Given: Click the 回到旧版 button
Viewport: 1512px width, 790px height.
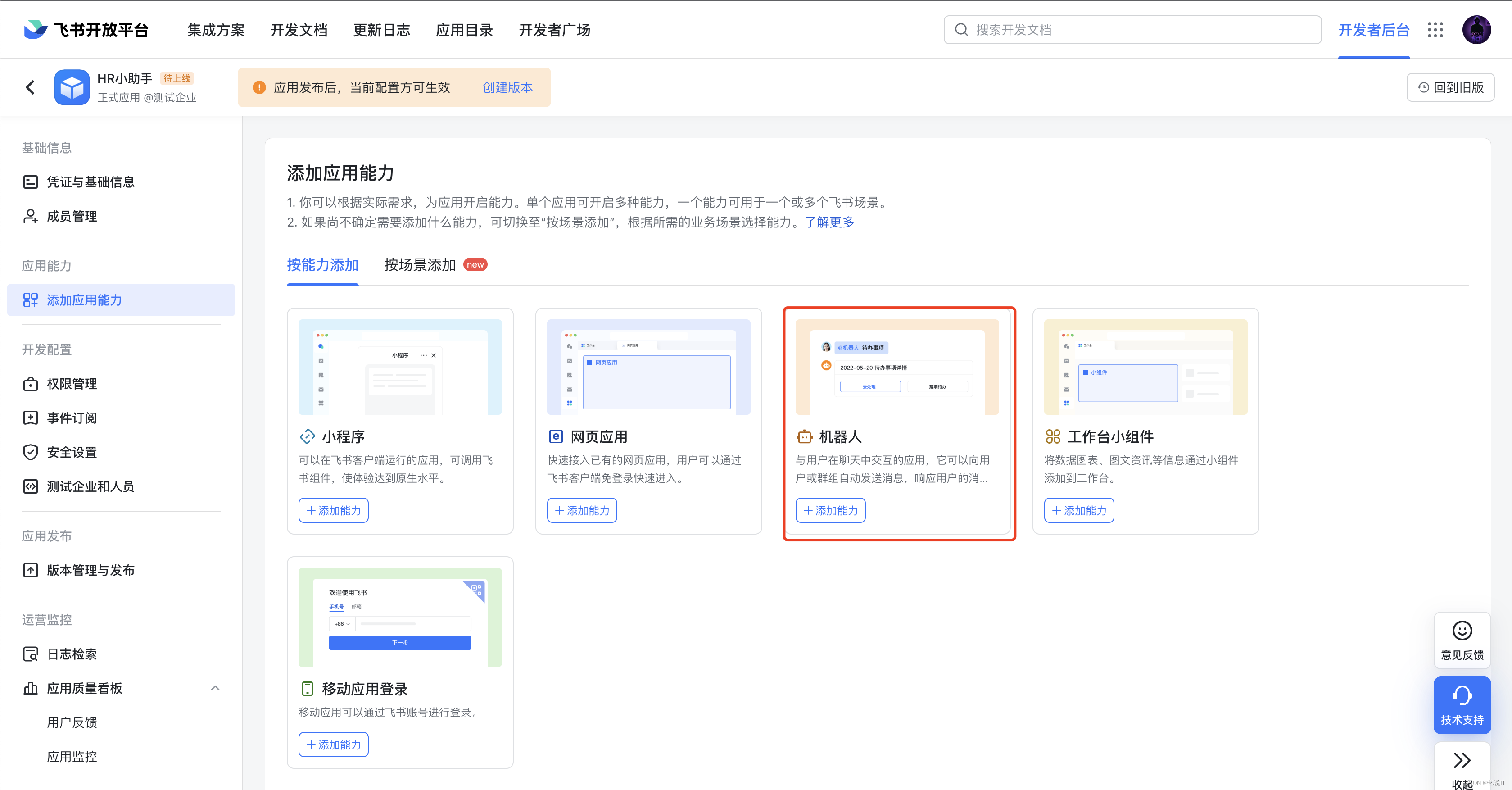Looking at the screenshot, I should tap(1450, 87).
